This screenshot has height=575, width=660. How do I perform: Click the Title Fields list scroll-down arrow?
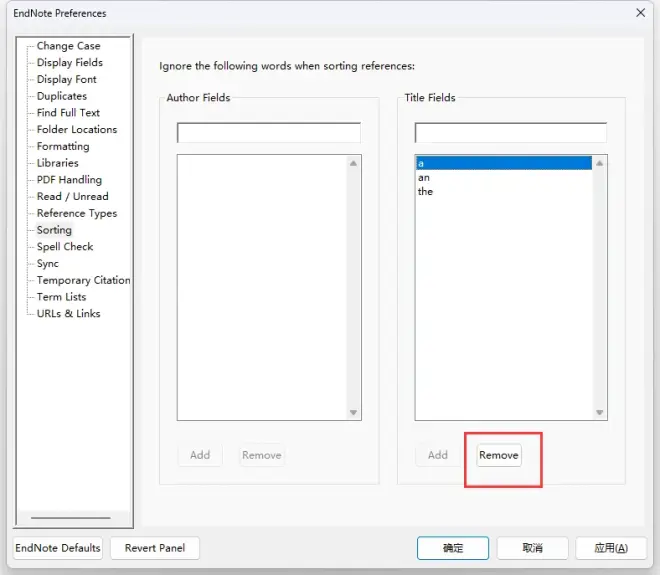tap(600, 413)
